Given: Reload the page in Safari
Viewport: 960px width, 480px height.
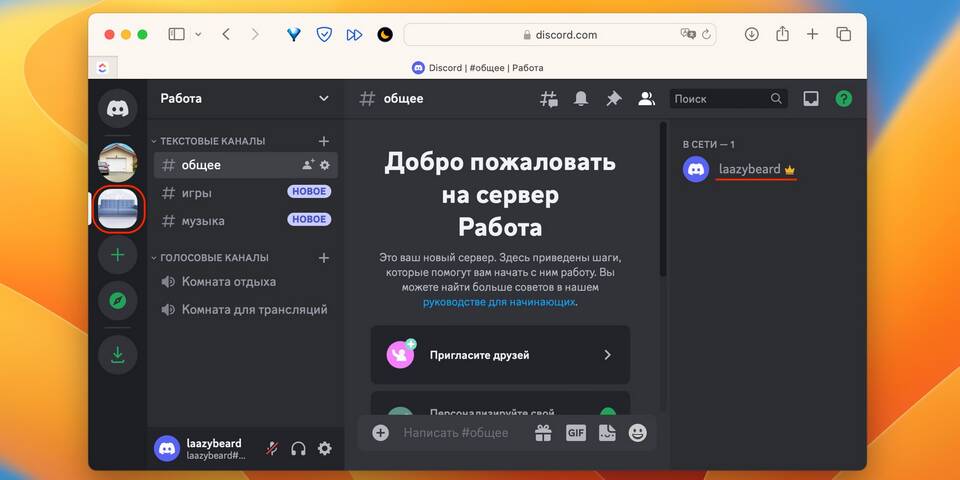Looking at the screenshot, I should tap(707, 34).
